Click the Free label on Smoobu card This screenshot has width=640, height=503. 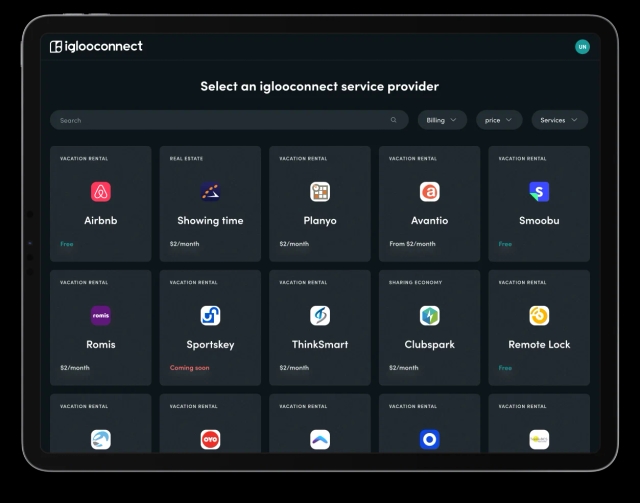click(x=505, y=244)
